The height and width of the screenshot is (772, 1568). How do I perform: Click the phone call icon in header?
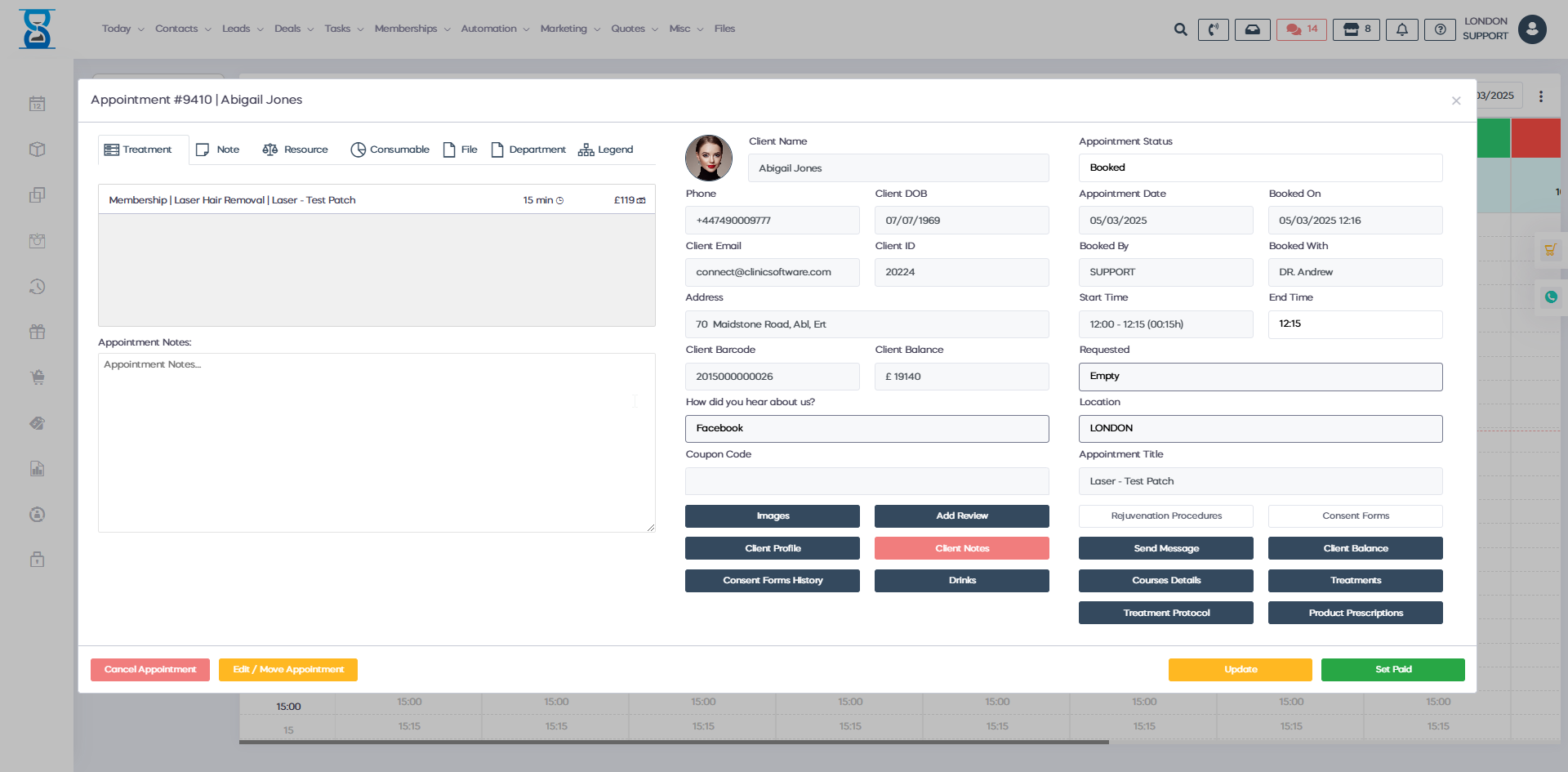[x=1213, y=29]
